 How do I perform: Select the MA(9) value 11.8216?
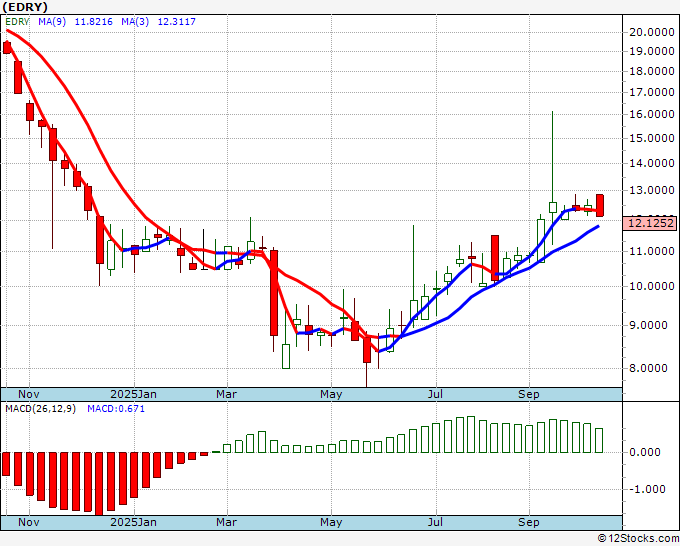point(93,21)
